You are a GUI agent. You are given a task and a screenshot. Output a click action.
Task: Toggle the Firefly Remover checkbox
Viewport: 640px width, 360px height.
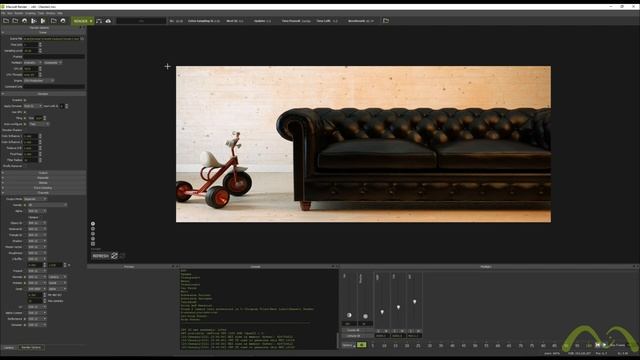click(x=25, y=166)
